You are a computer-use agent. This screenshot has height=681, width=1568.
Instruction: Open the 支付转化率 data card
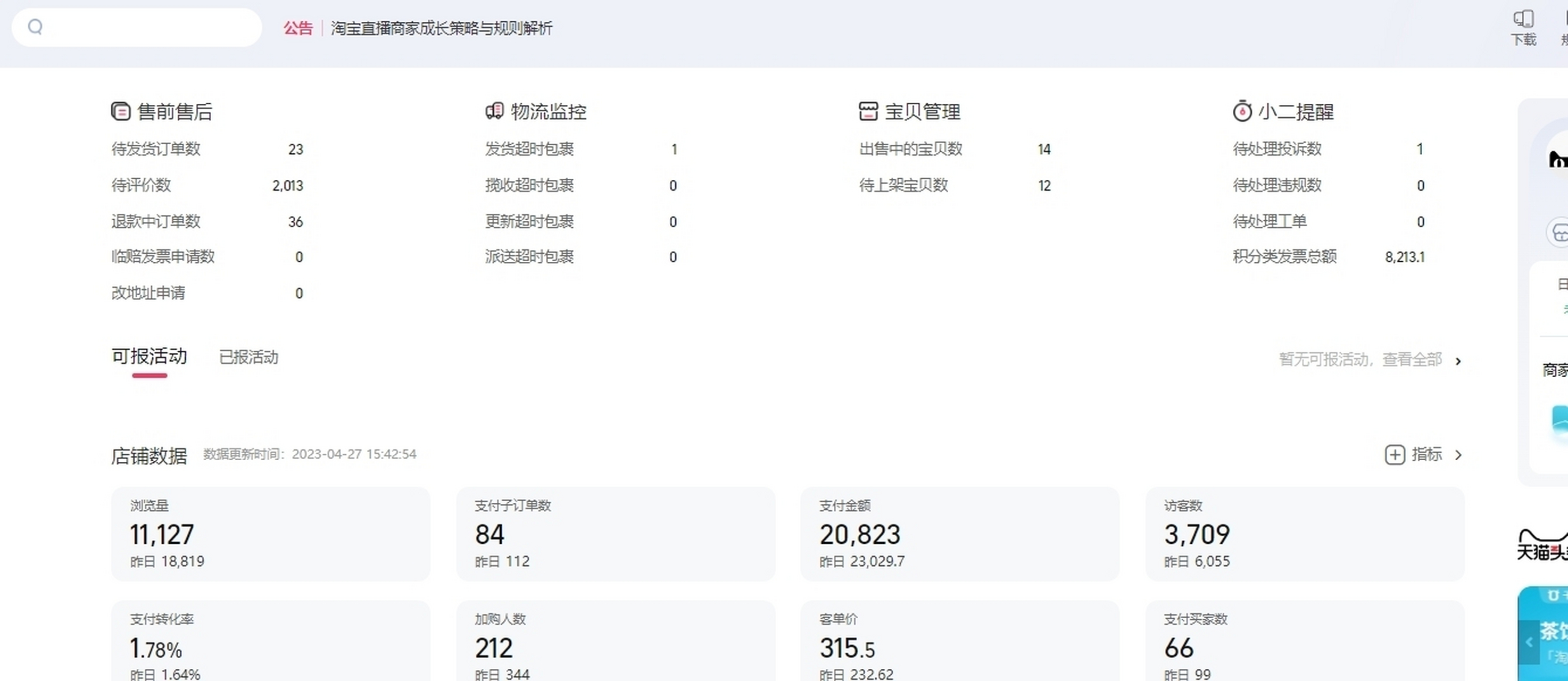(x=271, y=641)
